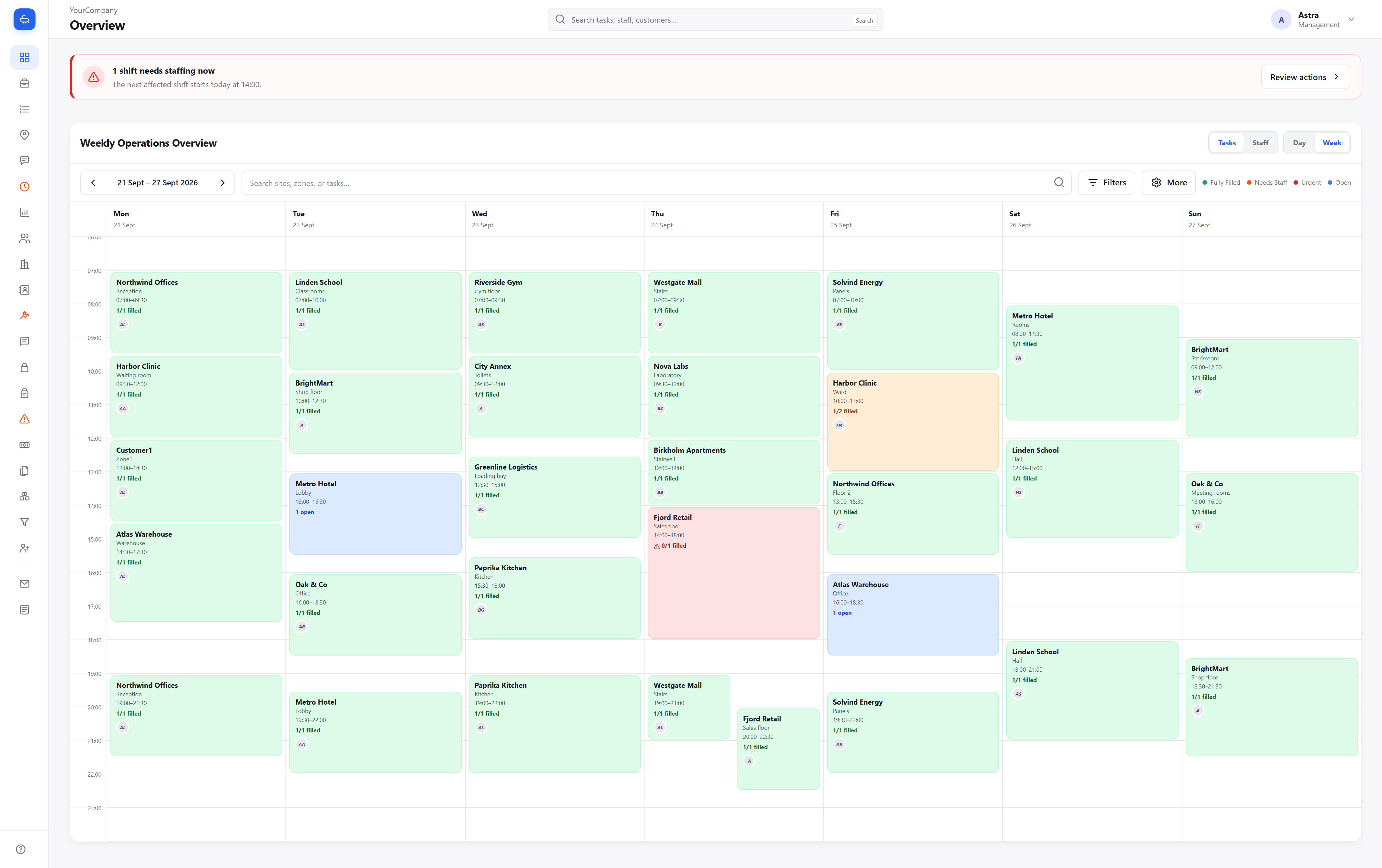Switch to the Tasks view toggle
The width and height of the screenshot is (1382, 868).
1226,143
